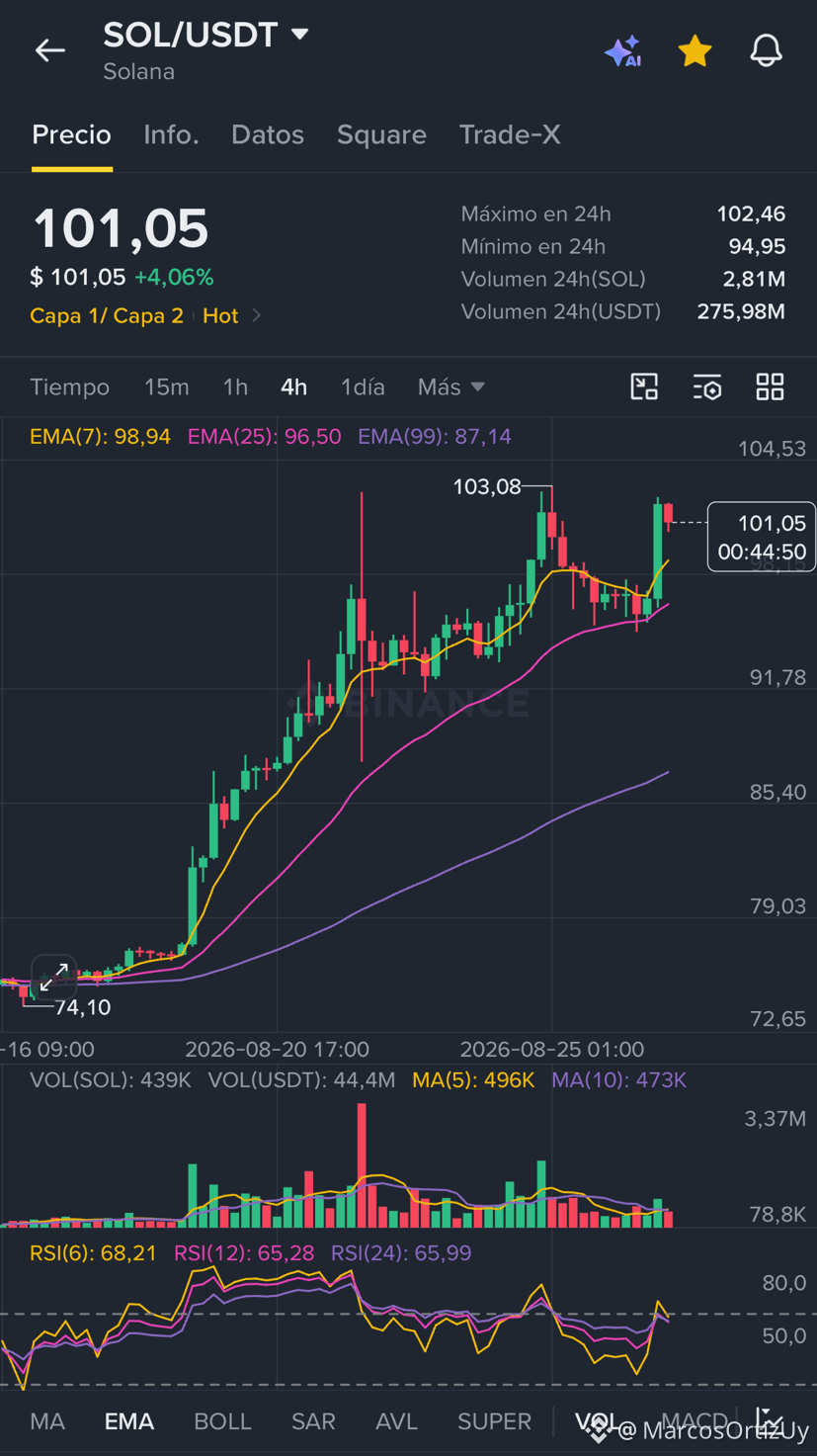
Task: Open the Hot tag link
Action: click(x=220, y=315)
